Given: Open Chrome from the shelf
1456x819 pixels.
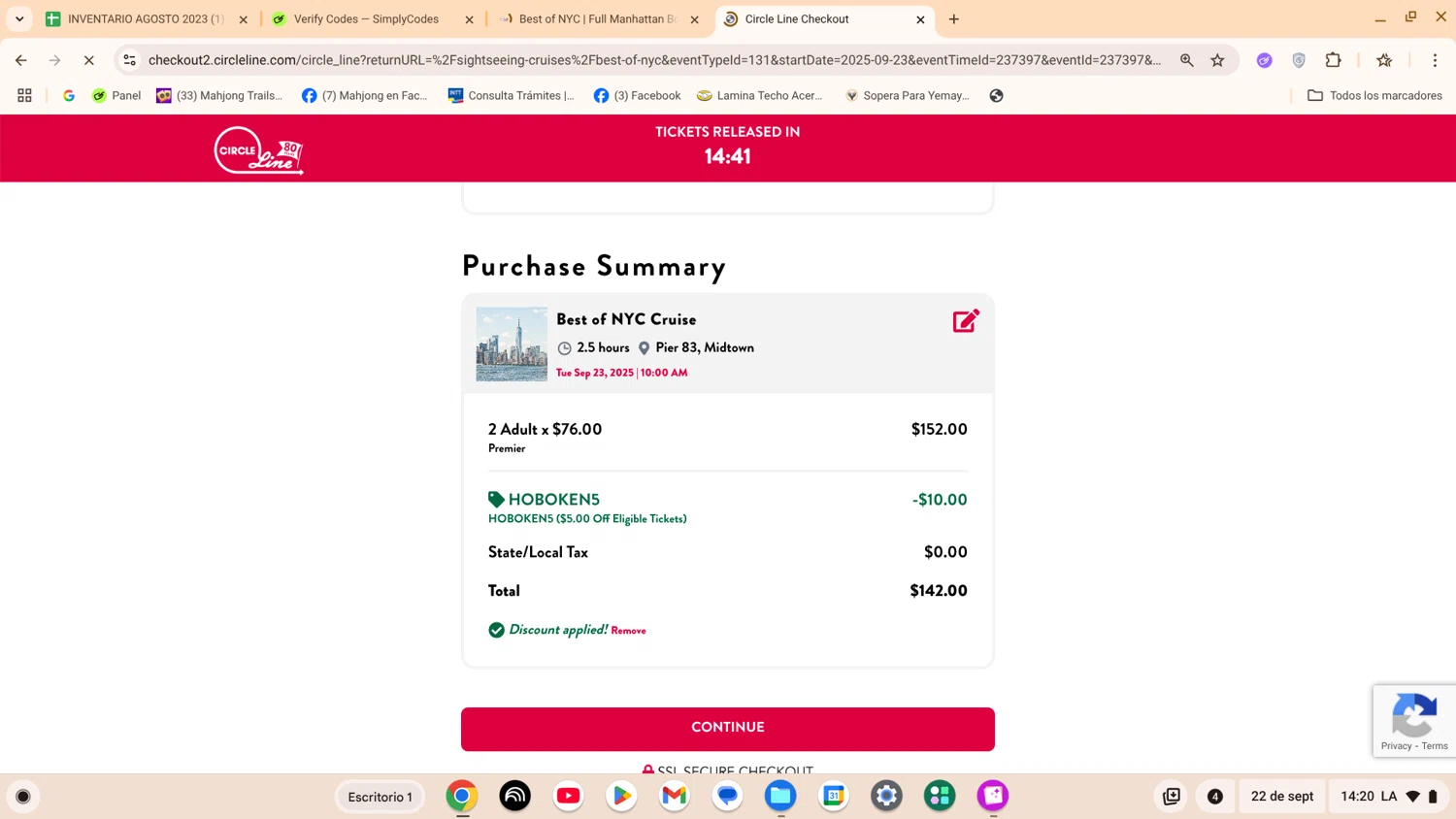Looking at the screenshot, I should (462, 796).
